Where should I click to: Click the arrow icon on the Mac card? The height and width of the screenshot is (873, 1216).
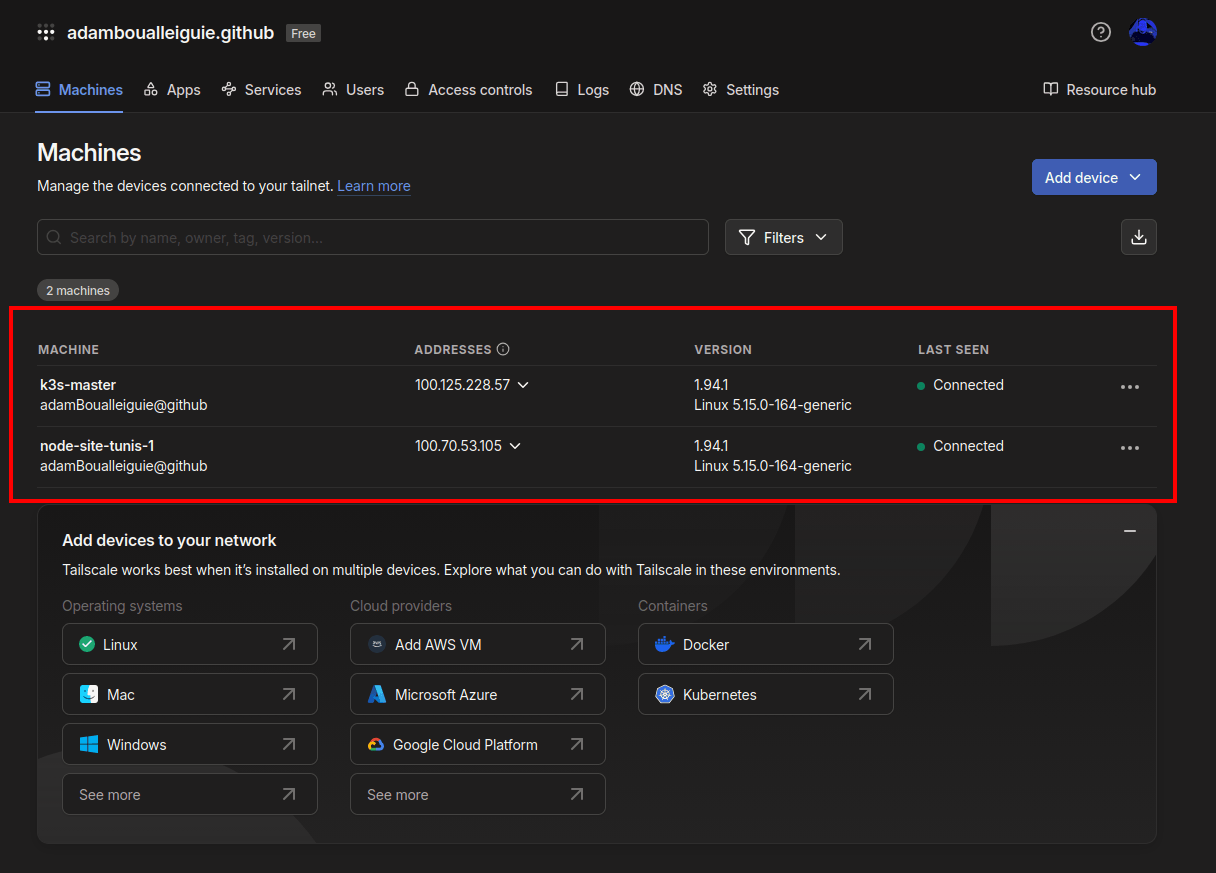click(289, 694)
